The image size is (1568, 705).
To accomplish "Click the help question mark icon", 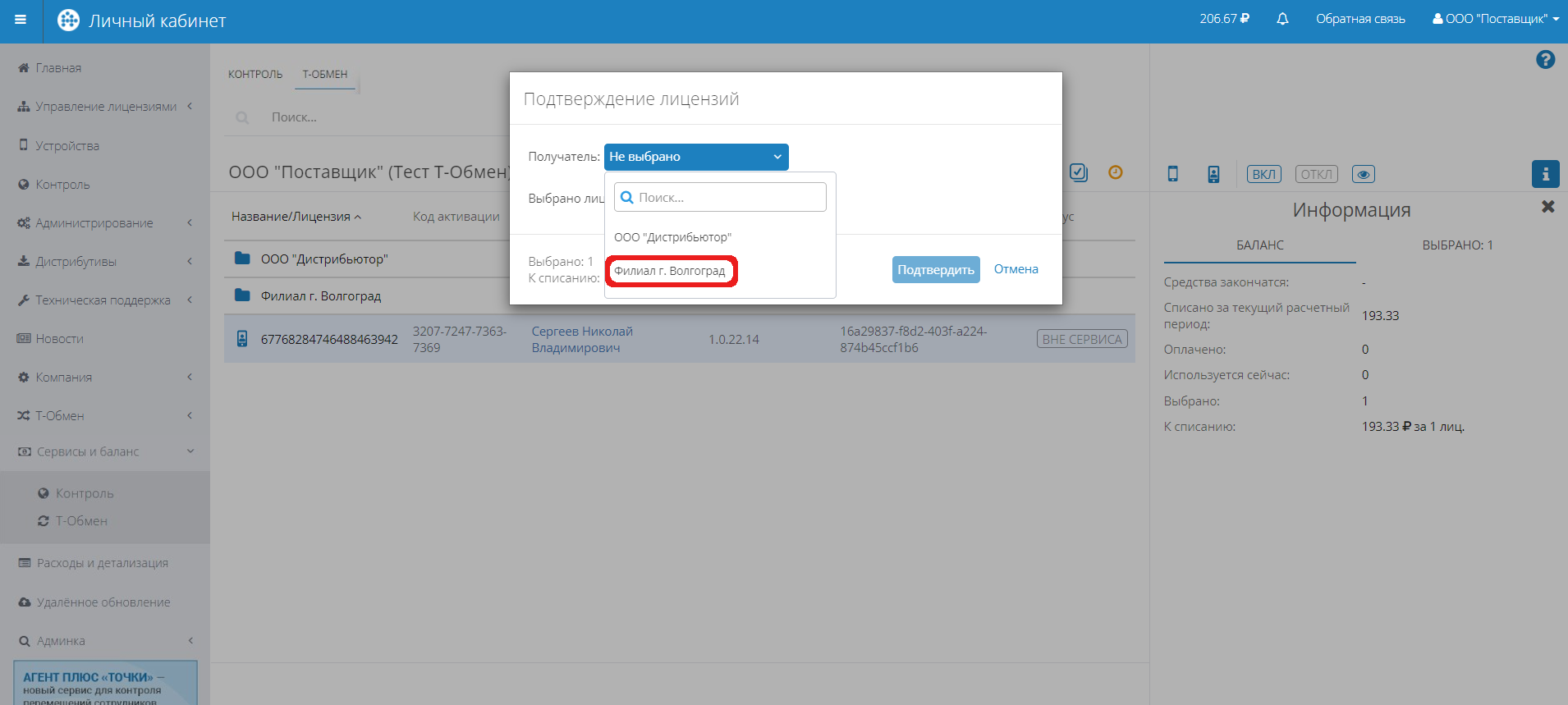I will click(1545, 60).
